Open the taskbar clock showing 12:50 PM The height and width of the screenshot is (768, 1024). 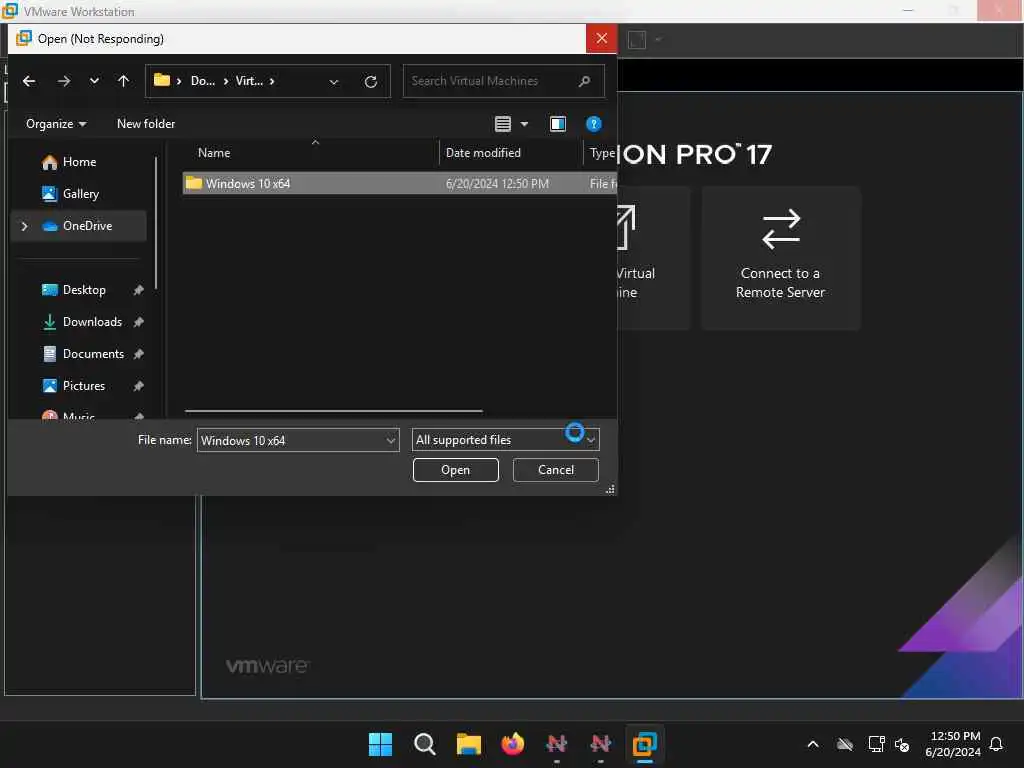click(x=953, y=744)
